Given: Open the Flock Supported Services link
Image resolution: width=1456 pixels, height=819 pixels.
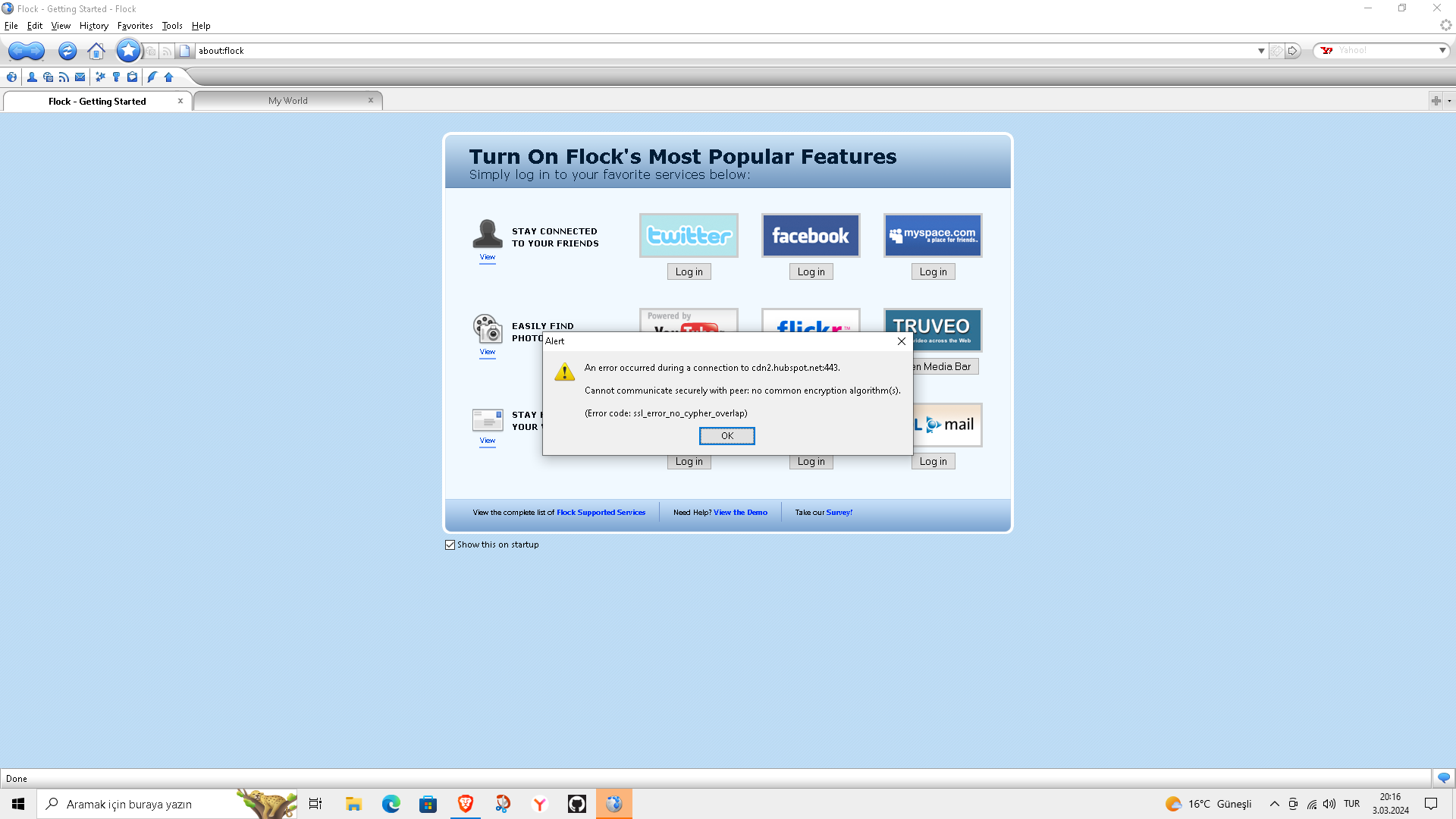Looking at the screenshot, I should (x=601, y=513).
